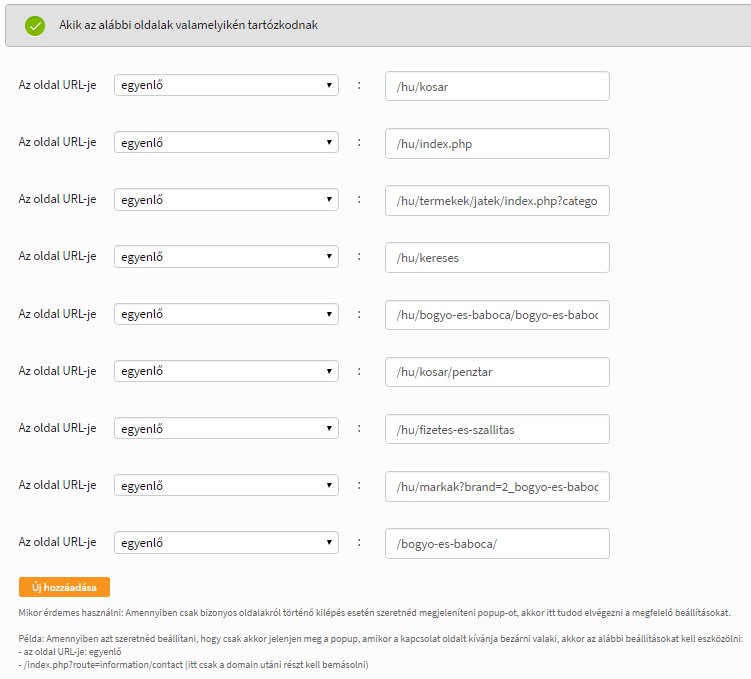Expand the condition dropdown beside /hu/kosar/penztar
The width and height of the screenshot is (751, 679).
(226, 371)
